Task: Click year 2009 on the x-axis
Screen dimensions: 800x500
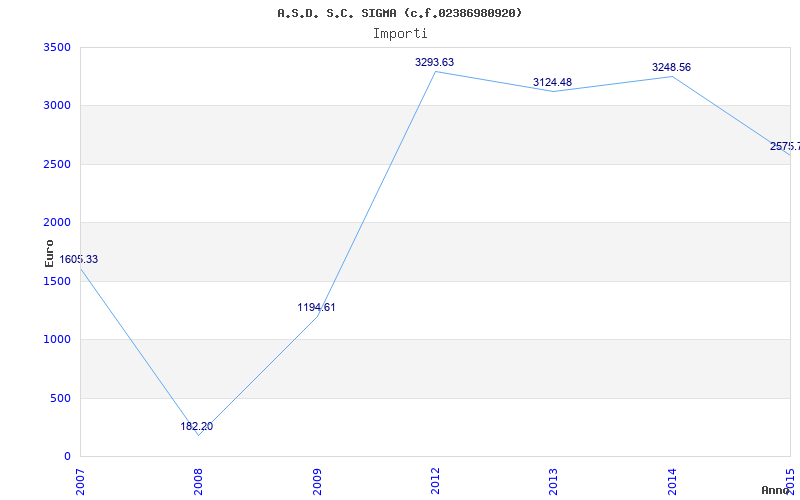Action: [317, 479]
